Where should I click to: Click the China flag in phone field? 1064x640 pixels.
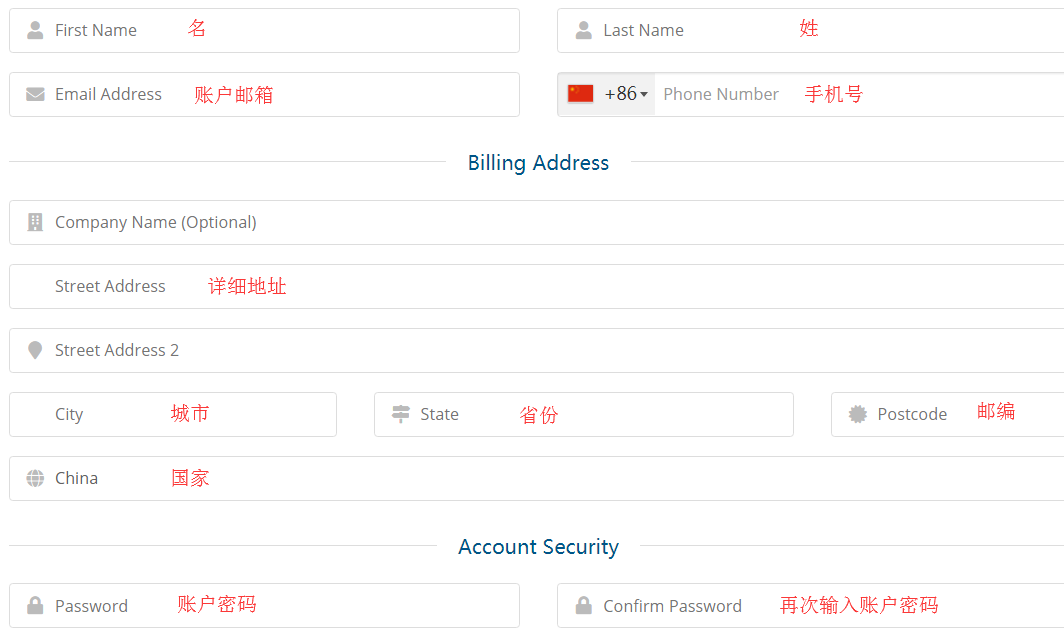click(x=580, y=94)
